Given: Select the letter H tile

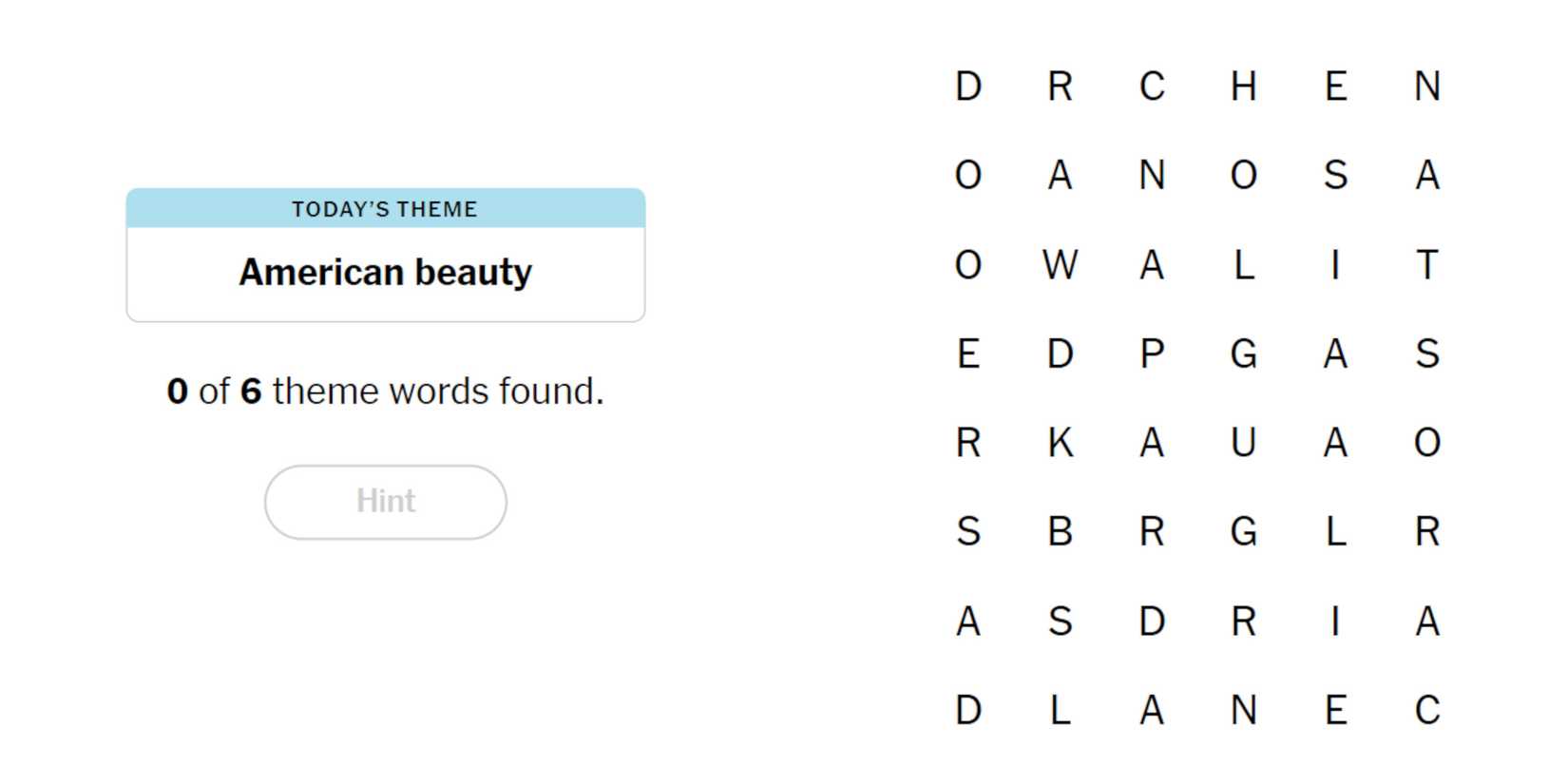Looking at the screenshot, I should pos(1243,86).
